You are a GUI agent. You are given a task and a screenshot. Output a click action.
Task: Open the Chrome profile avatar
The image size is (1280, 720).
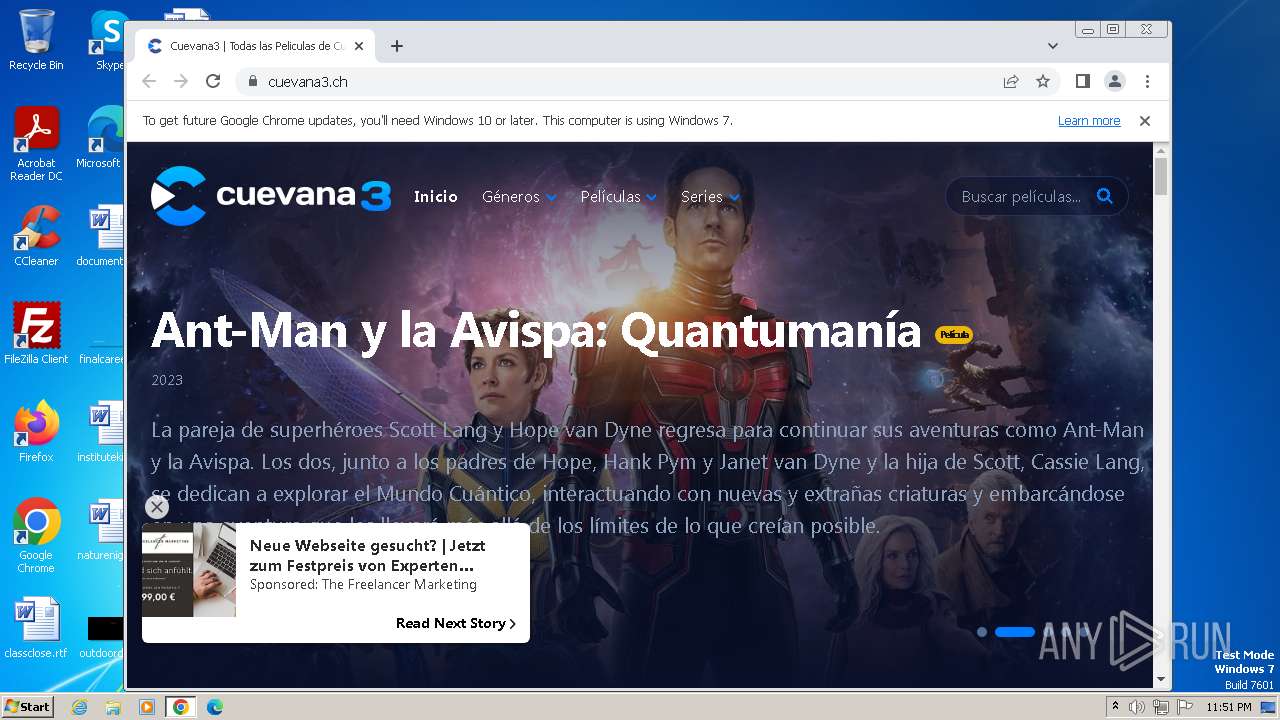1115,81
